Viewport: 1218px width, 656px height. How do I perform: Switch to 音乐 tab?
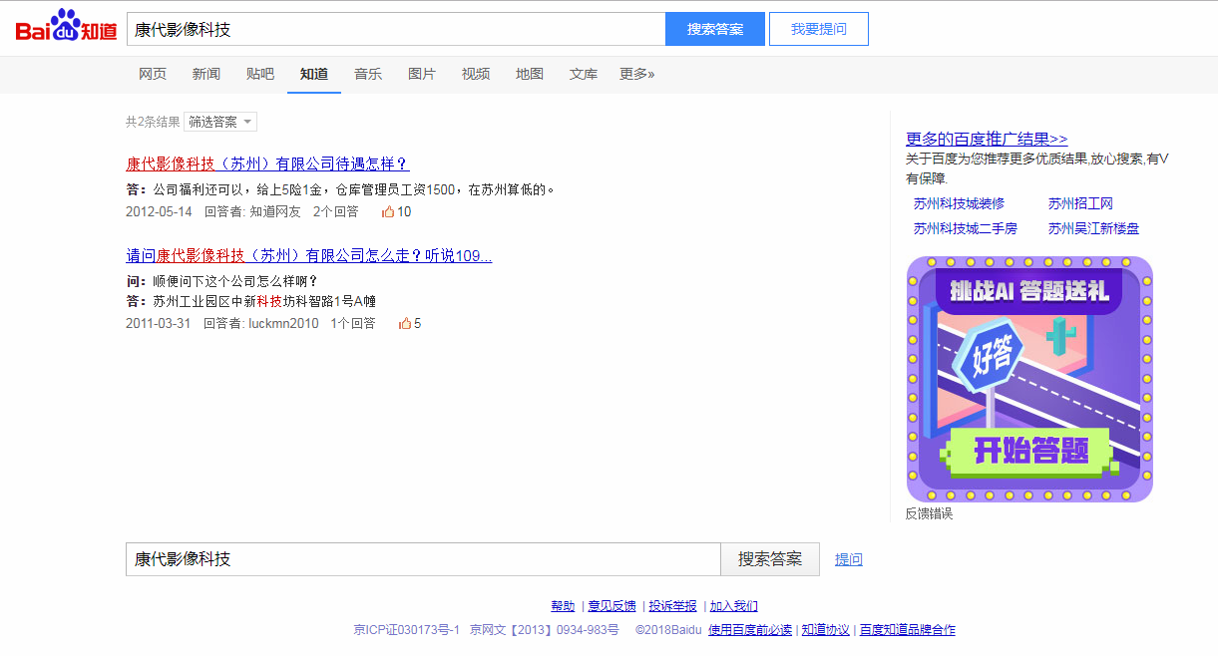click(368, 74)
